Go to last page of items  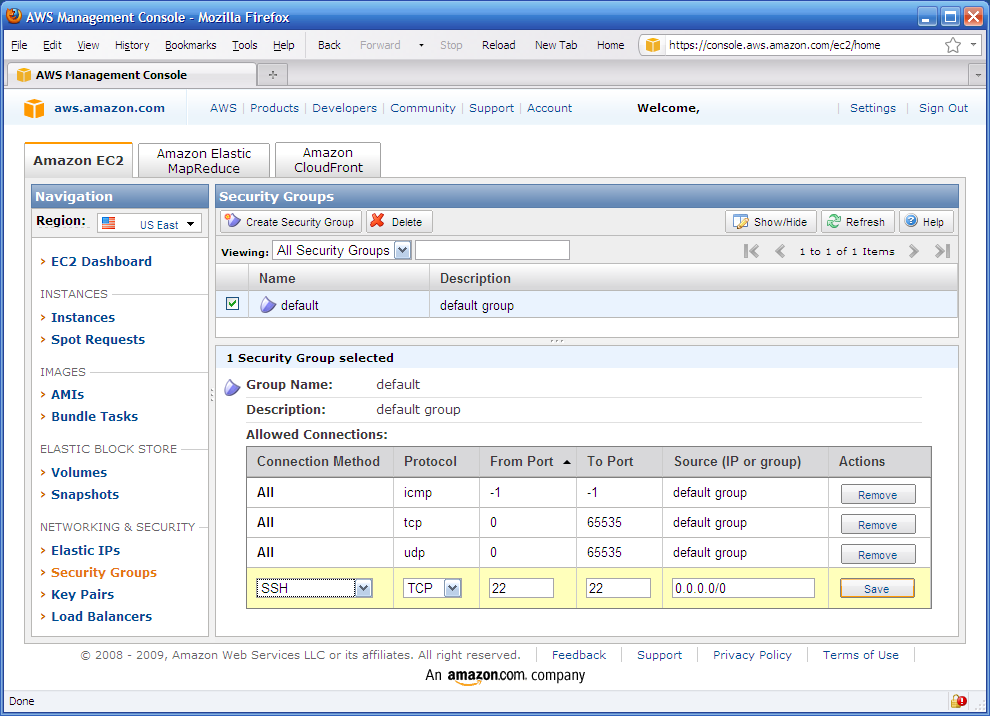click(943, 251)
